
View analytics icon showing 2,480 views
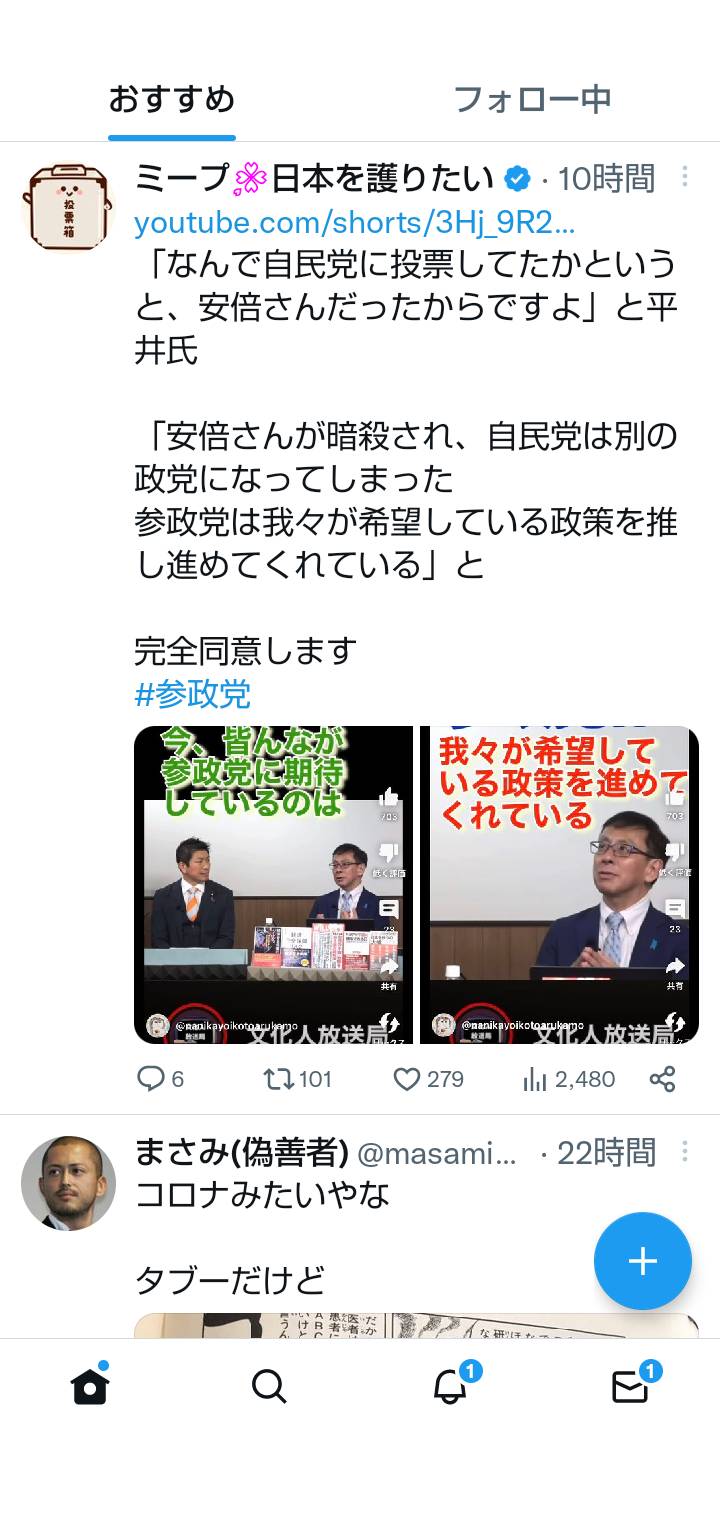[536, 1079]
